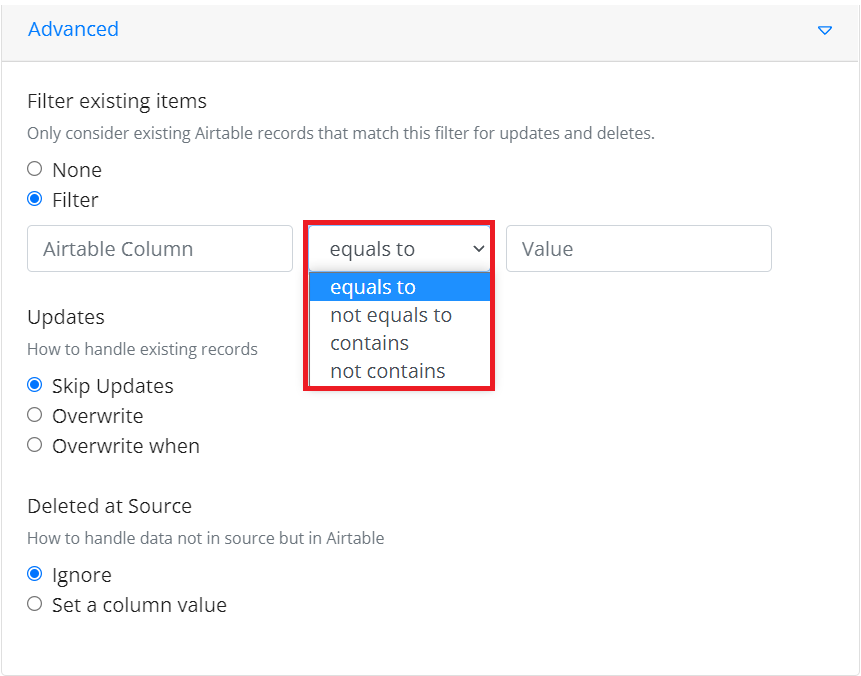This screenshot has width=861, height=676.
Task: Click the dropdown chevron arrow icon
Action: 479,249
